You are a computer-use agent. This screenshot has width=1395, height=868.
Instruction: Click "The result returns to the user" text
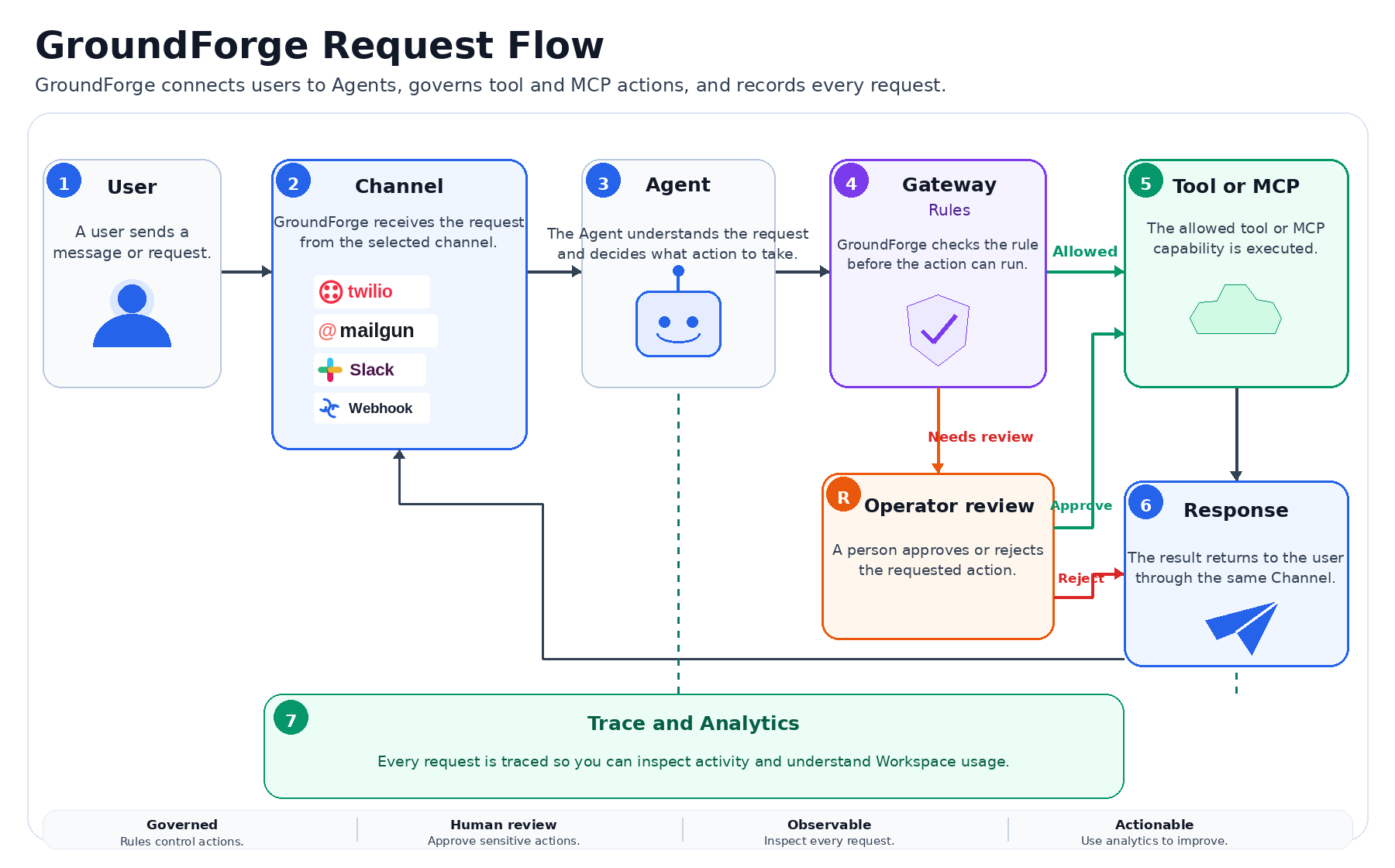[1236, 567]
